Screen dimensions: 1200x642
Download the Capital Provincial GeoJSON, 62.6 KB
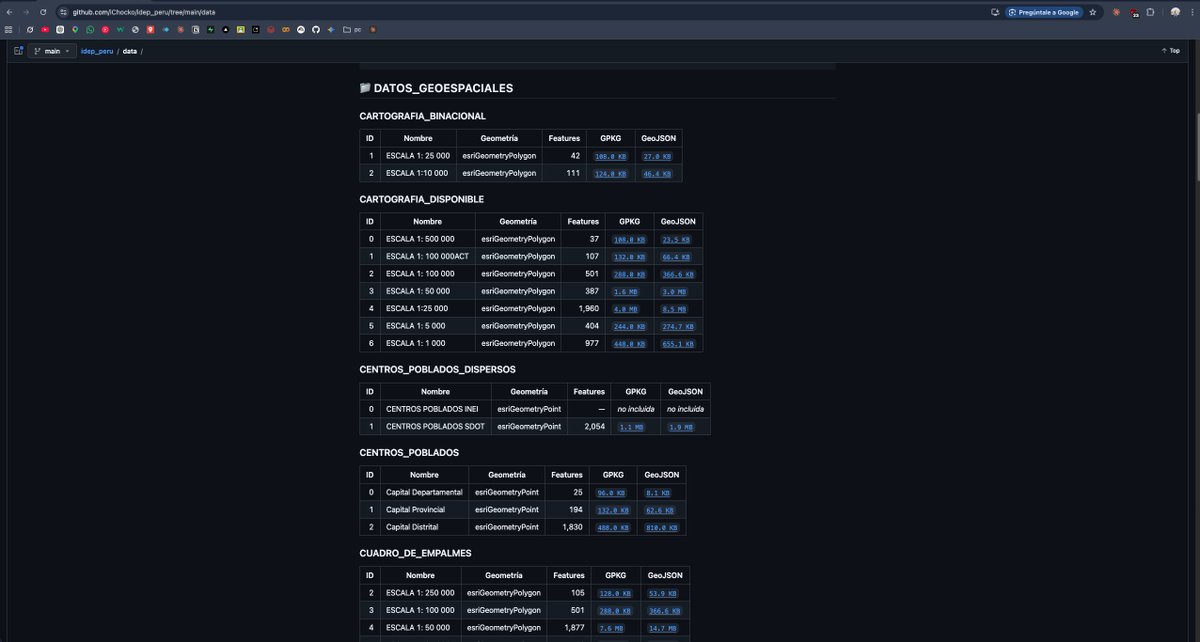[x=660, y=510]
